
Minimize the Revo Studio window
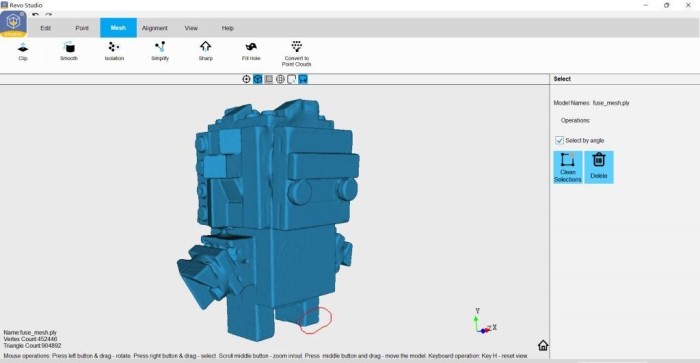(646, 5)
